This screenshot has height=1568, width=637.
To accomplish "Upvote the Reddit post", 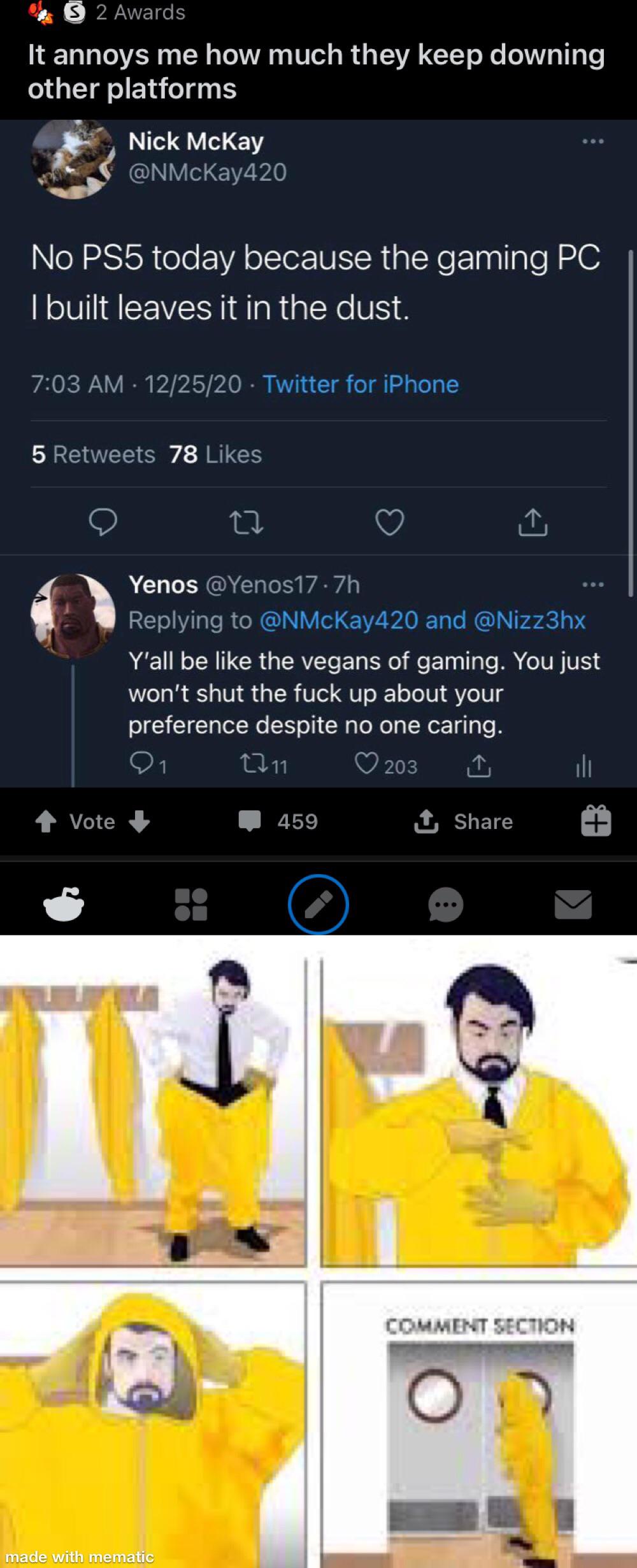I will point(45,821).
